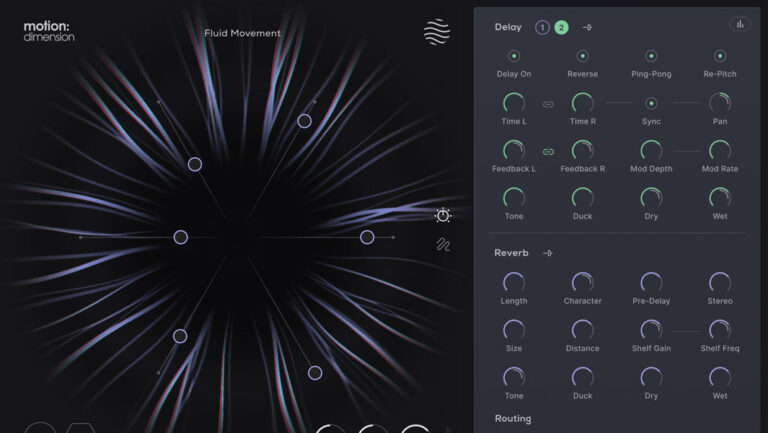Image resolution: width=768 pixels, height=433 pixels.
Task: Click the squiggle motion icon
Action: click(x=443, y=244)
